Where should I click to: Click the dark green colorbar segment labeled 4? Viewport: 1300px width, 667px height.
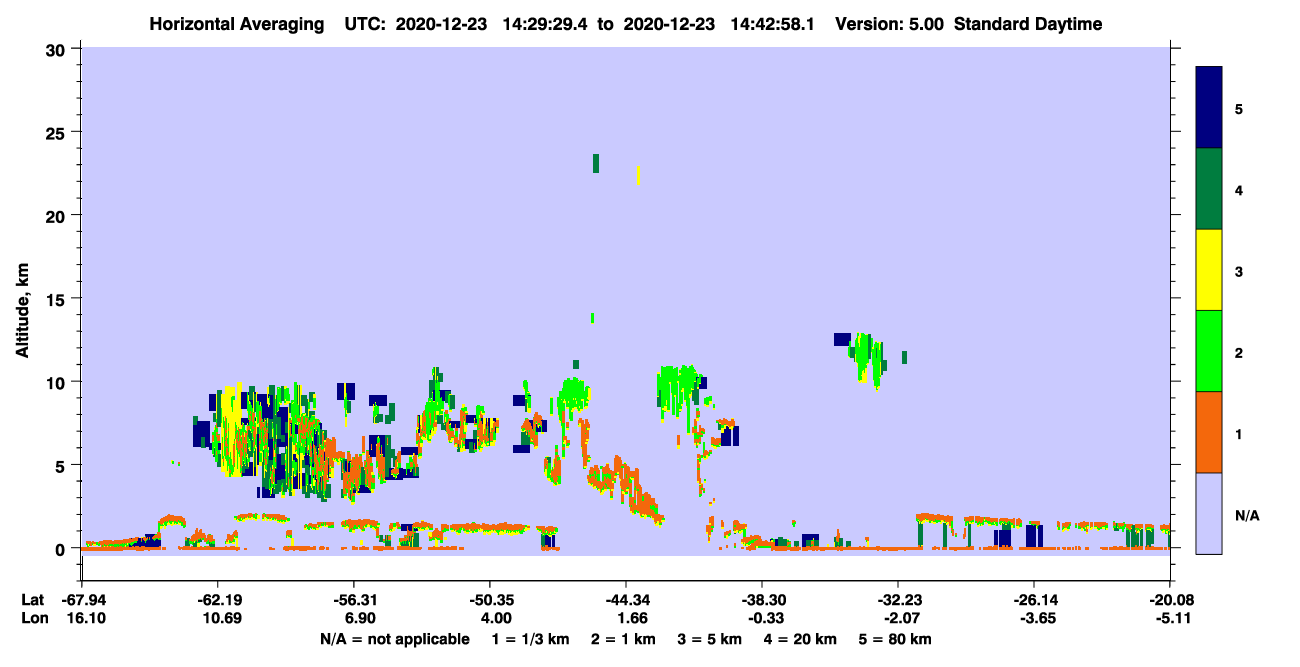click(x=1209, y=189)
